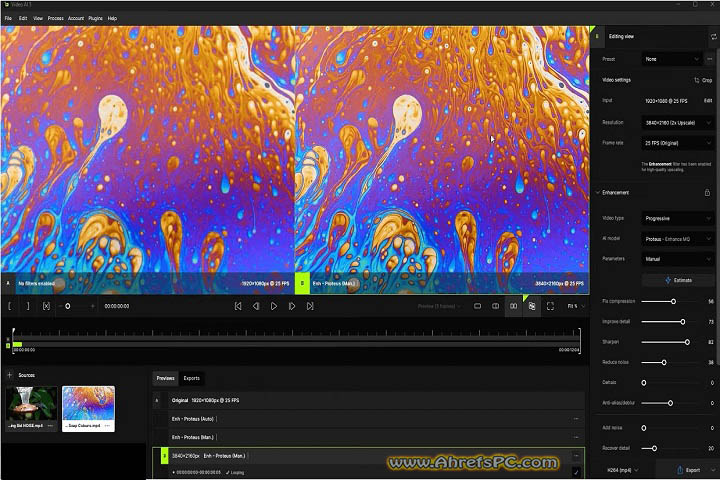Viewport: 720px width, 480px height.
Task: Open the Plugins menu
Action: (96, 18)
